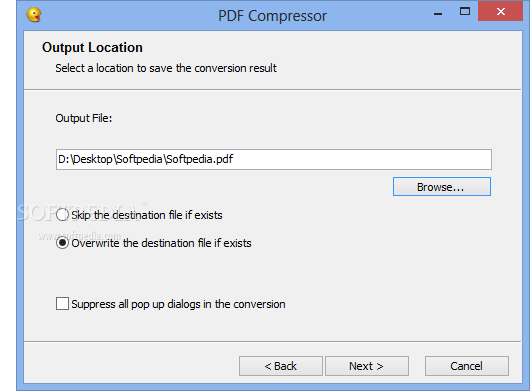Screen dimensions: 530x391
Task: Close the PDF Compressor window
Action: (500, 11)
